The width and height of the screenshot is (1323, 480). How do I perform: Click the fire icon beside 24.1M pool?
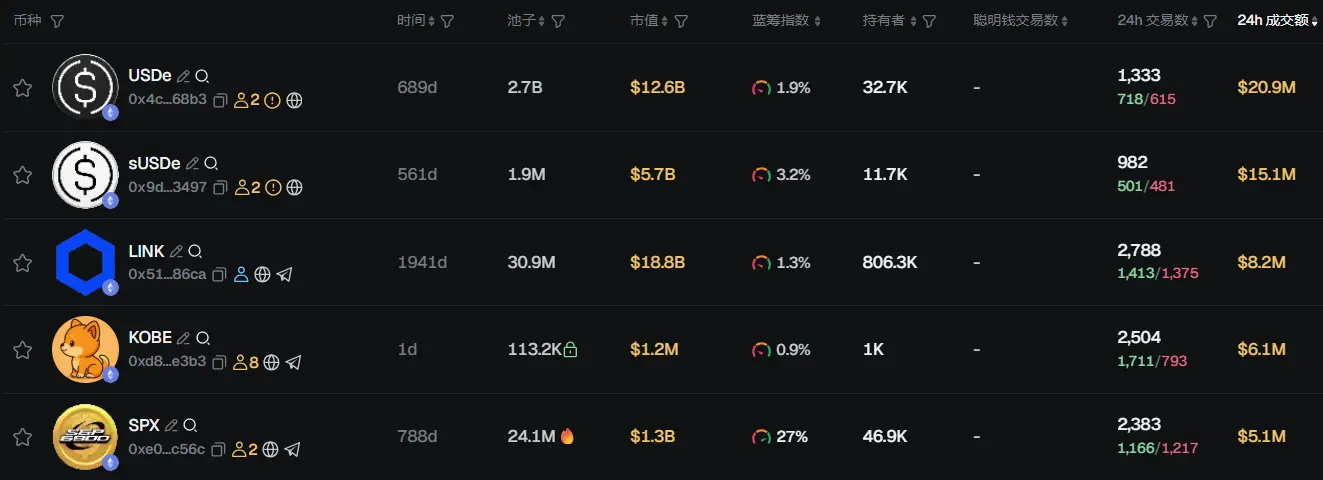[x=568, y=436]
